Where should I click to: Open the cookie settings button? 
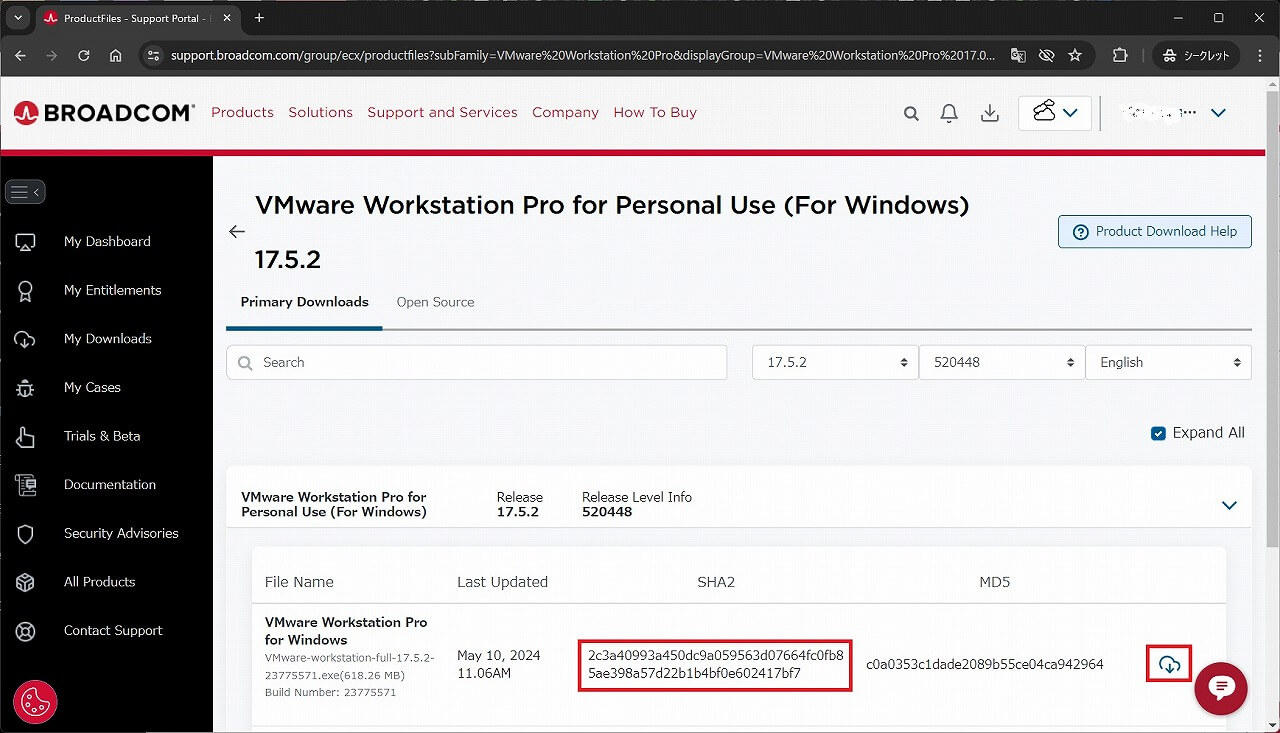[35, 701]
